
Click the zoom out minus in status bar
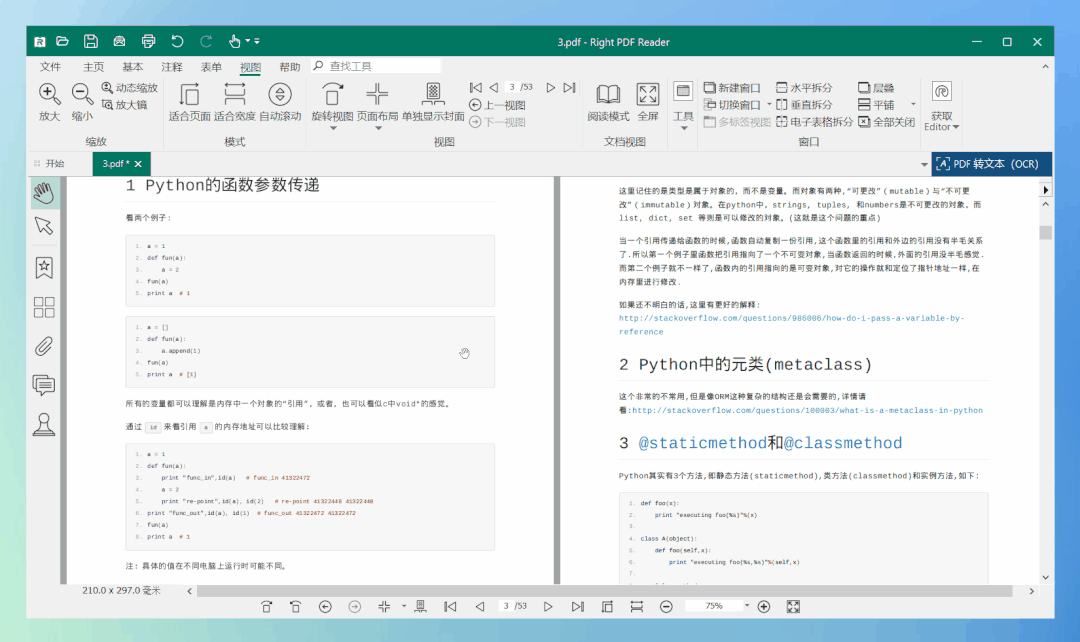tap(666, 607)
